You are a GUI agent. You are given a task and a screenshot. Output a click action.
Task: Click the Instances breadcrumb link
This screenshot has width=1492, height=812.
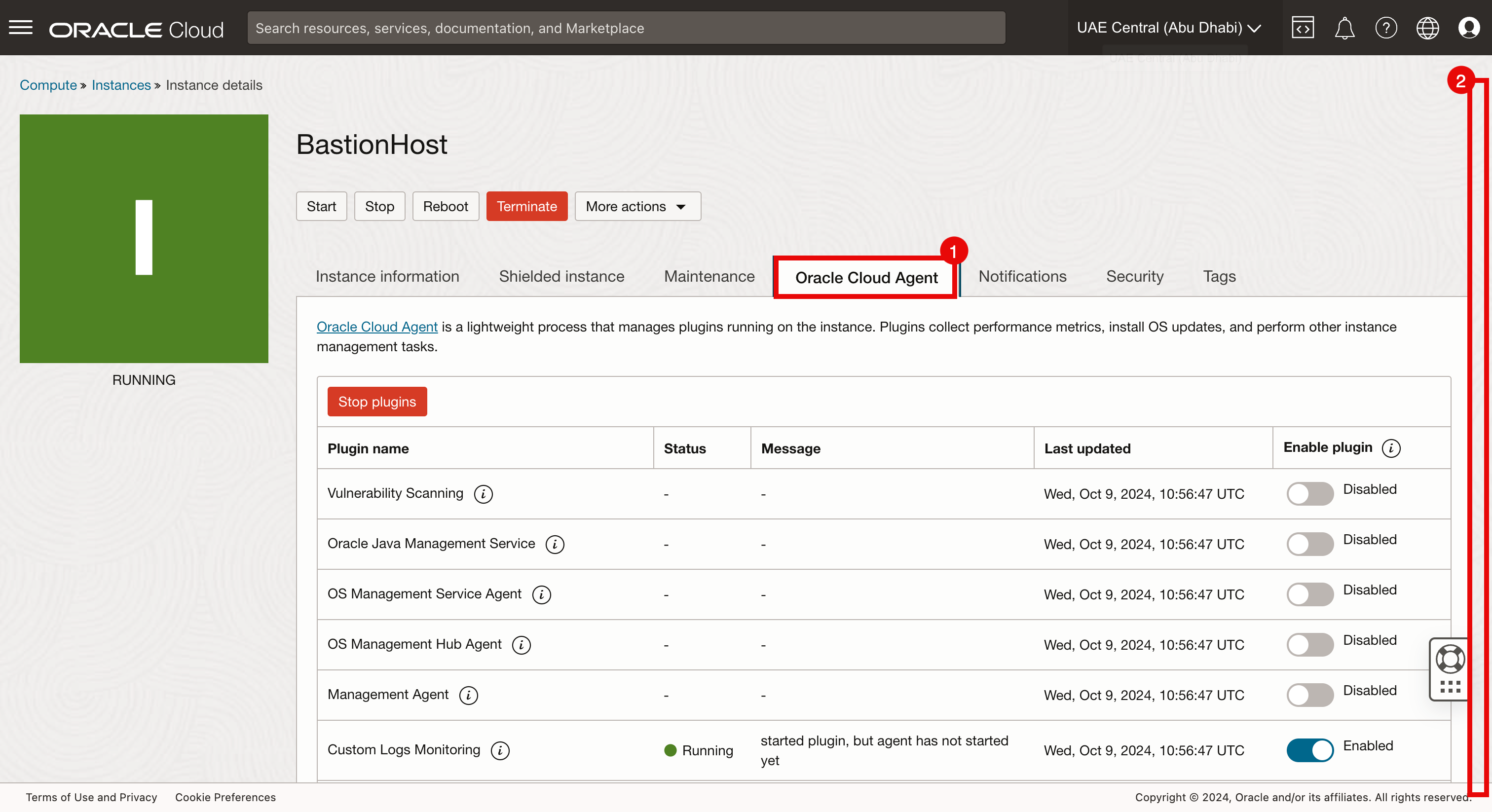121,85
